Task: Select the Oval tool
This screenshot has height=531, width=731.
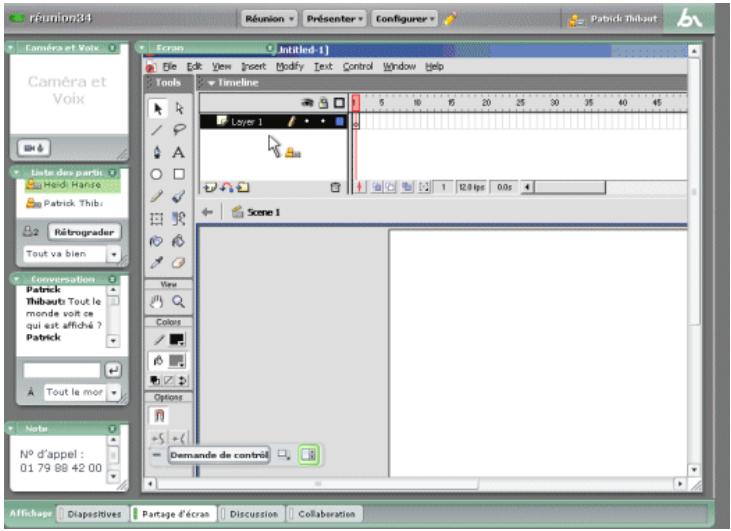Action: [x=156, y=174]
